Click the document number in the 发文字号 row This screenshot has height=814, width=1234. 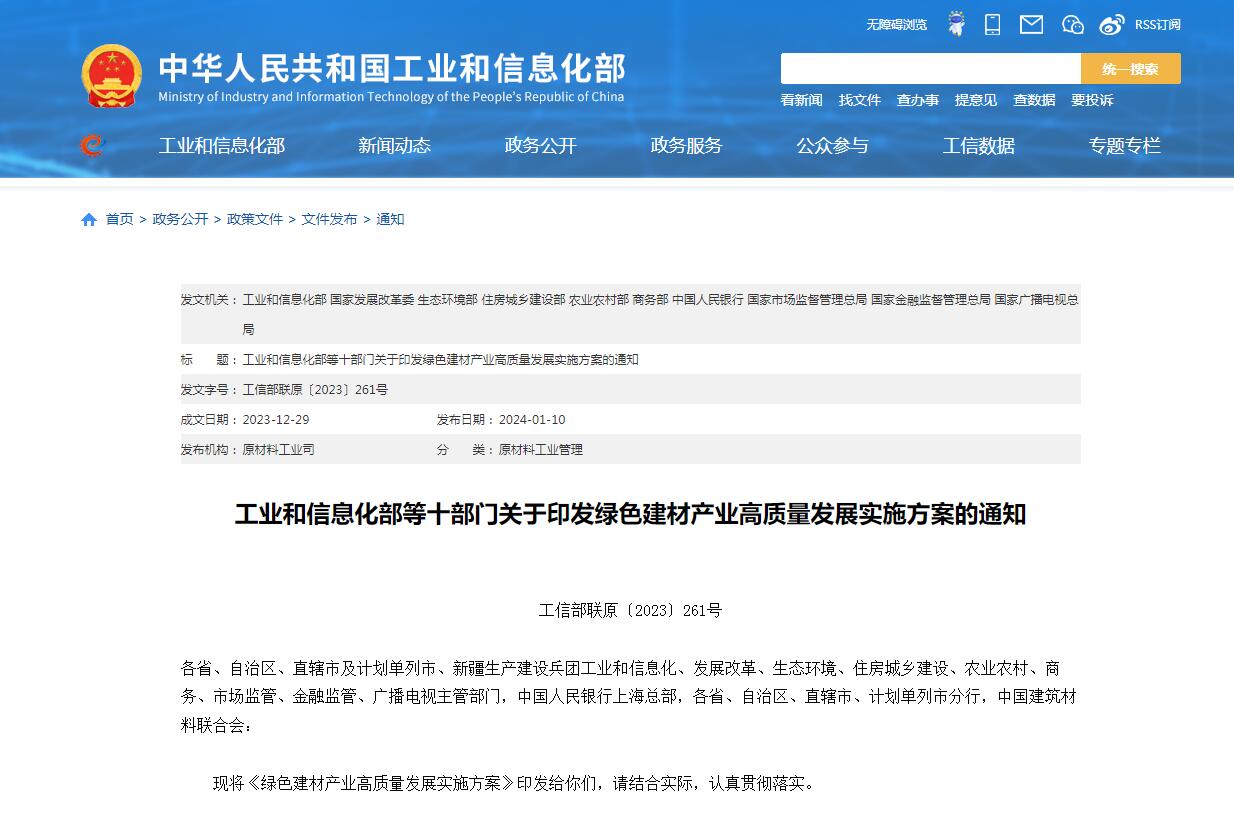(x=315, y=389)
